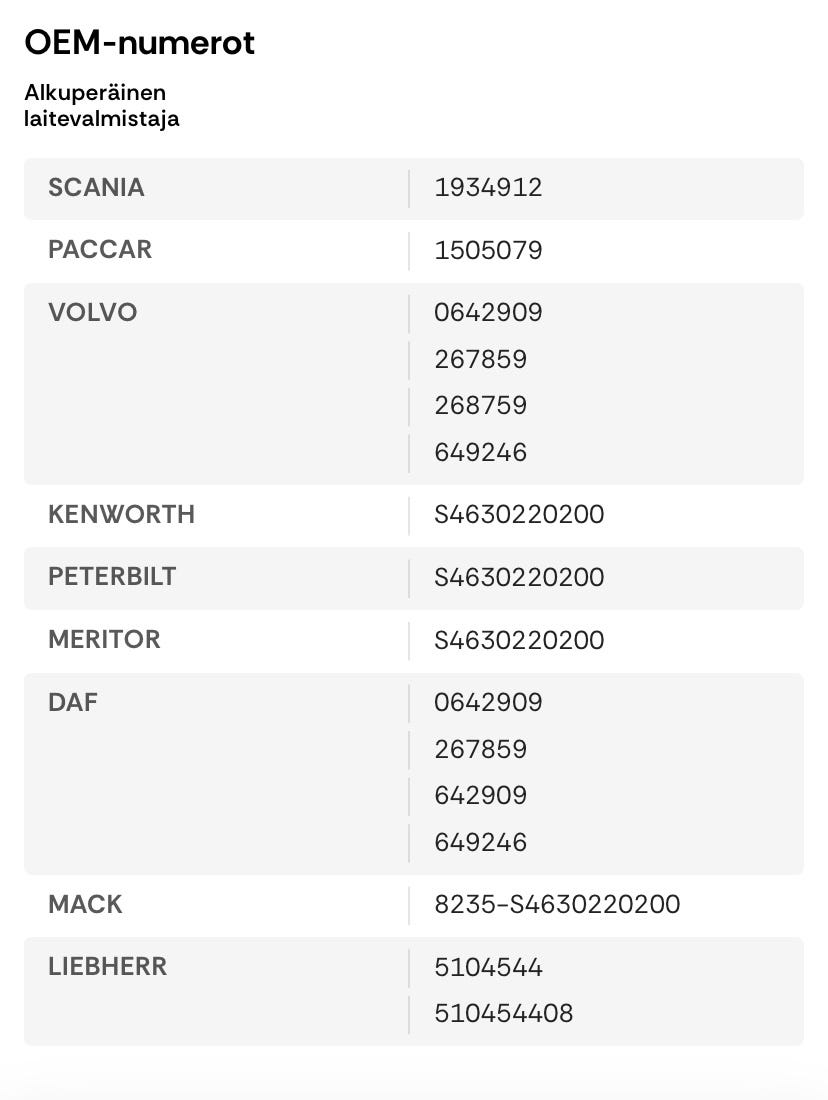Click number 642909 in the DAF row
The image size is (828, 1100).
pos(480,796)
